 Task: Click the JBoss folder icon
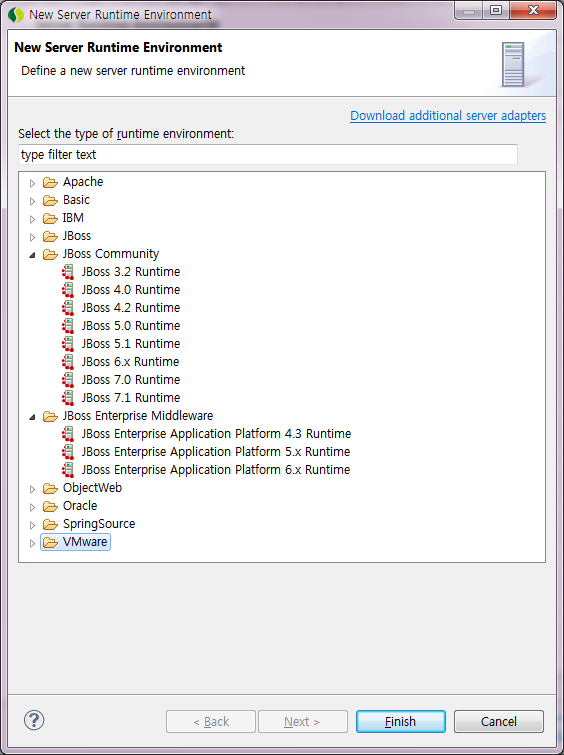coord(50,236)
